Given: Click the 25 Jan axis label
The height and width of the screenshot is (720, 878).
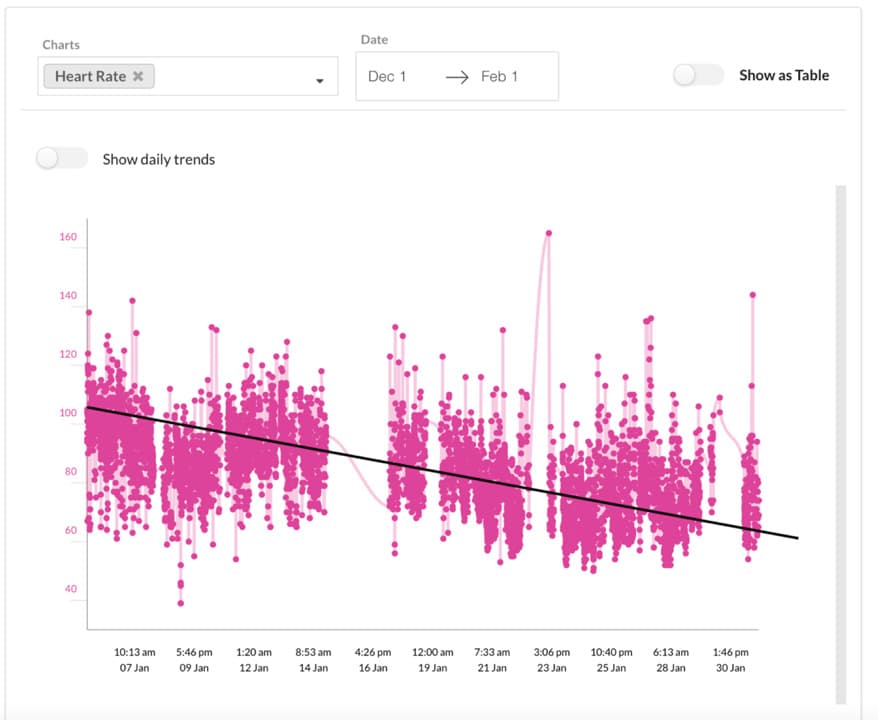Looking at the screenshot, I should click(611, 668).
